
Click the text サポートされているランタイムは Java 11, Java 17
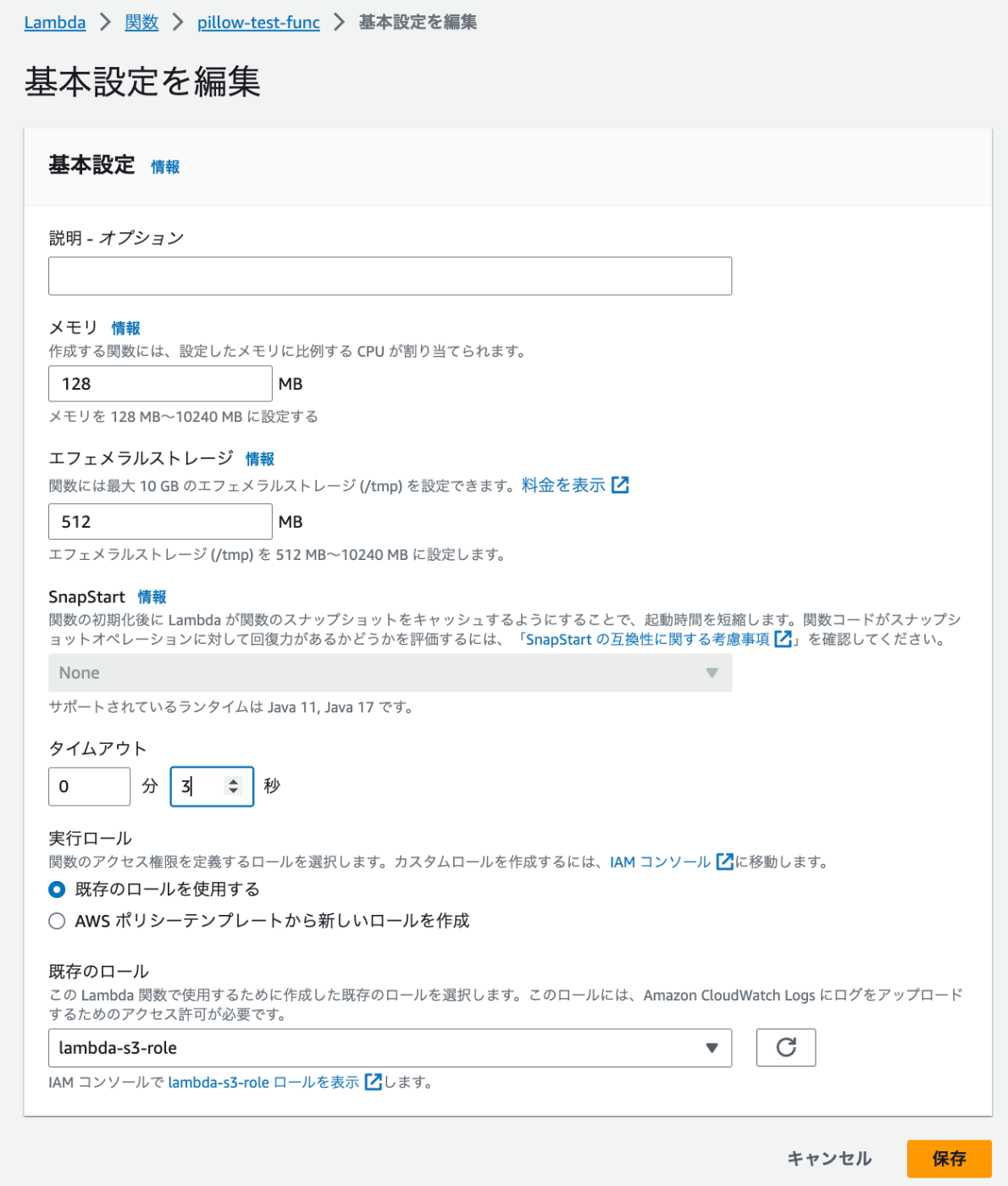230,707
